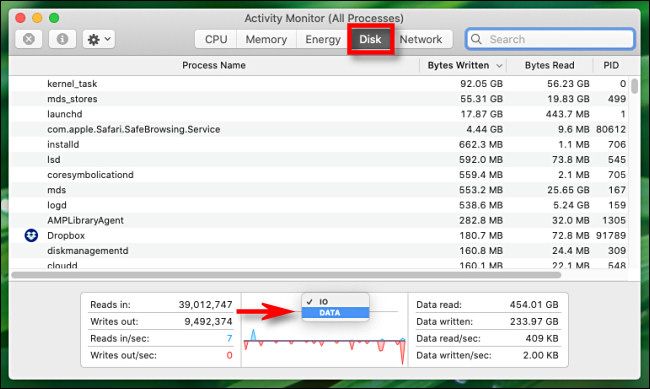
Task: Select com.apple.Safari.SafeBrowsing.Service row
Action: click(x=319, y=129)
